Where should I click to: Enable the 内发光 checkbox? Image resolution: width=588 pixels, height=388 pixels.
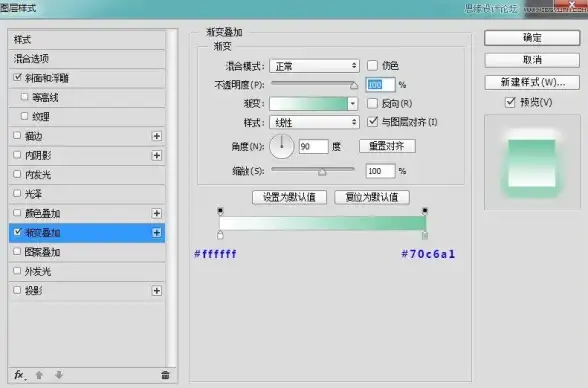pos(17,174)
